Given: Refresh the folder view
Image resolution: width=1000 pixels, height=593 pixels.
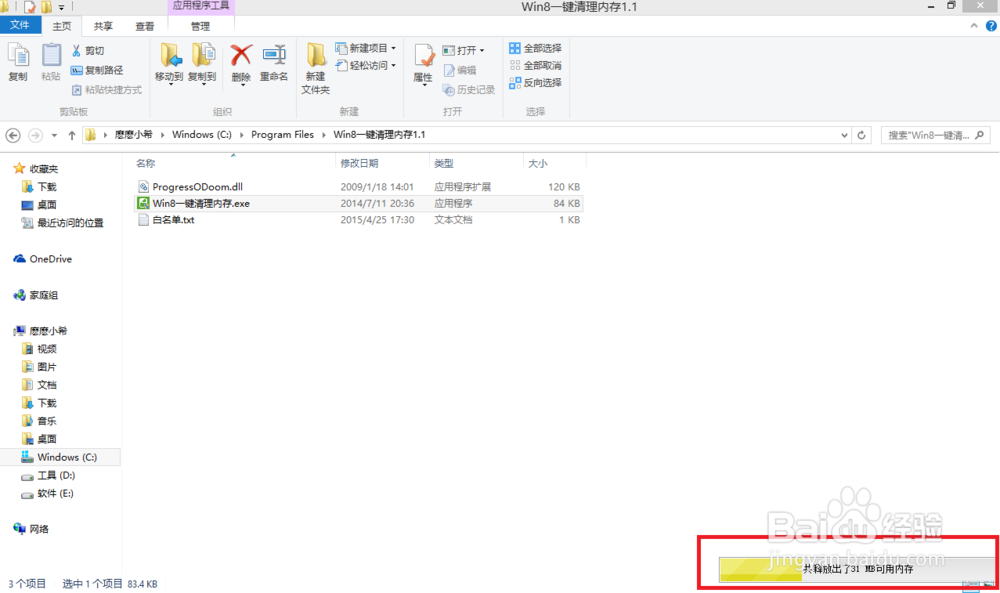Looking at the screenshot, I should tap(860, 134).
